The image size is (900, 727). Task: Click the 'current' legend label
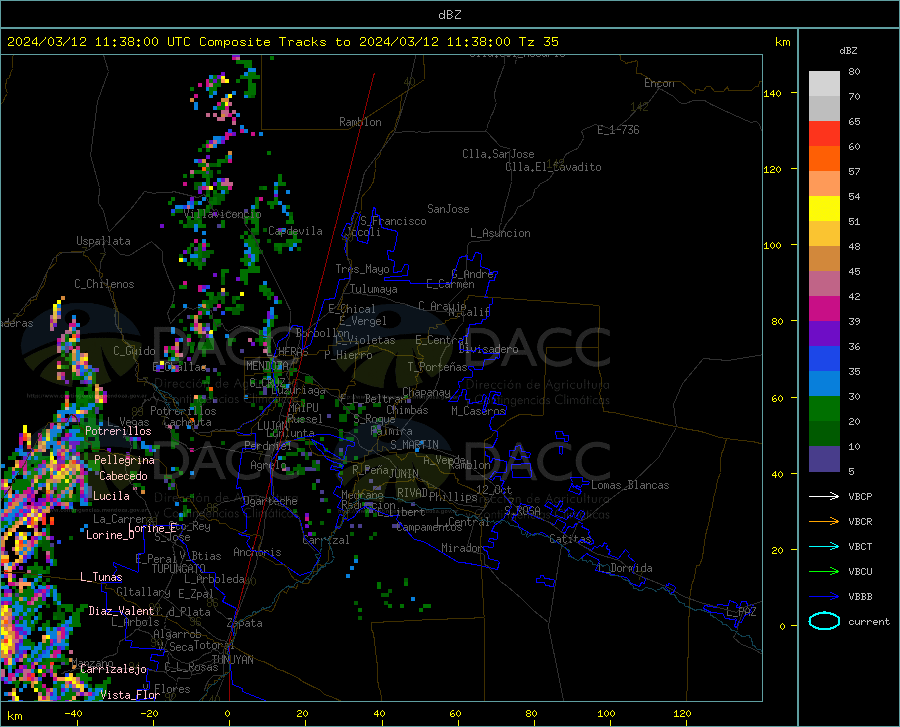869,622
